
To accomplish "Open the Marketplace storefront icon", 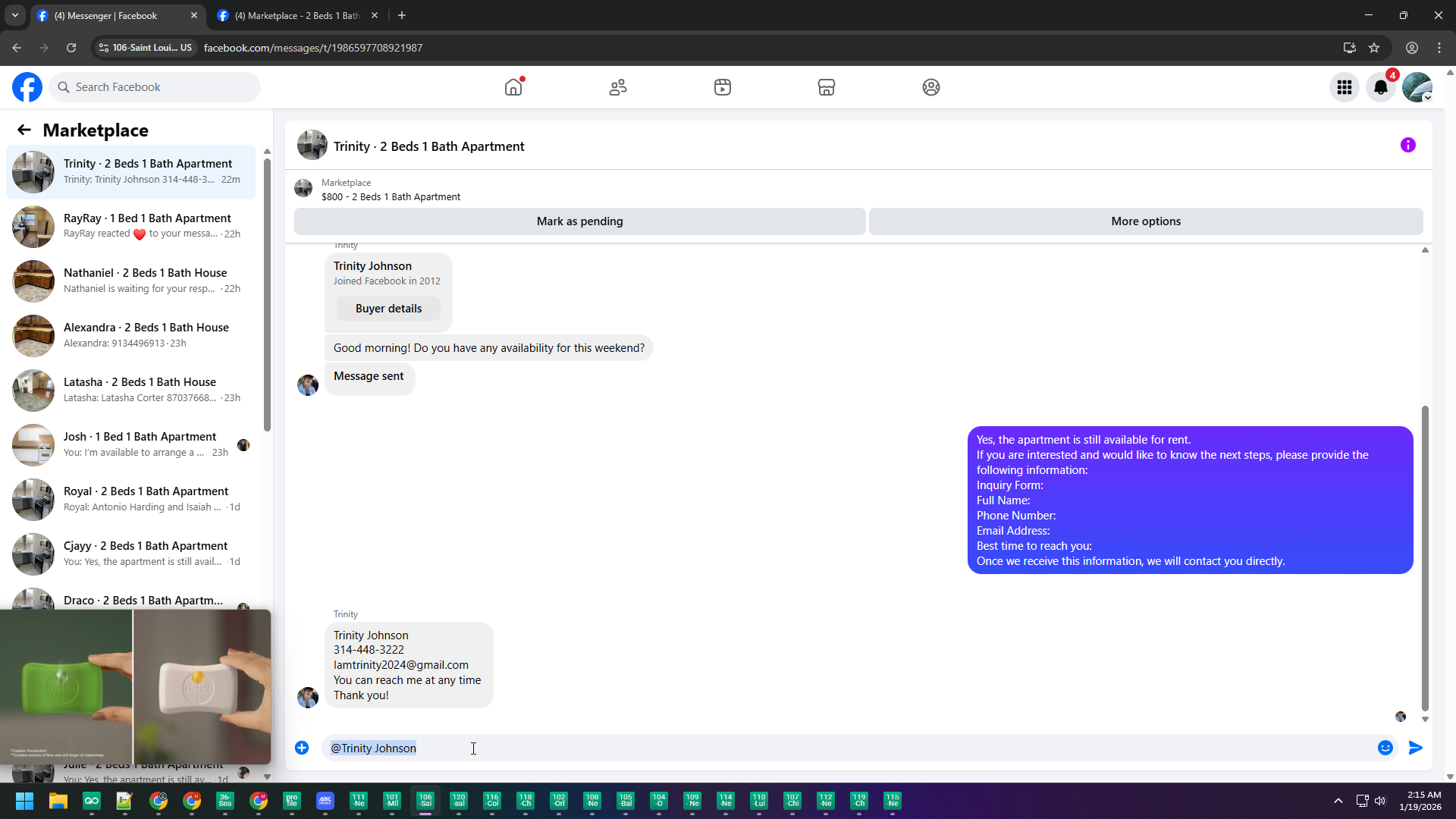I will (x=827, y=87).
